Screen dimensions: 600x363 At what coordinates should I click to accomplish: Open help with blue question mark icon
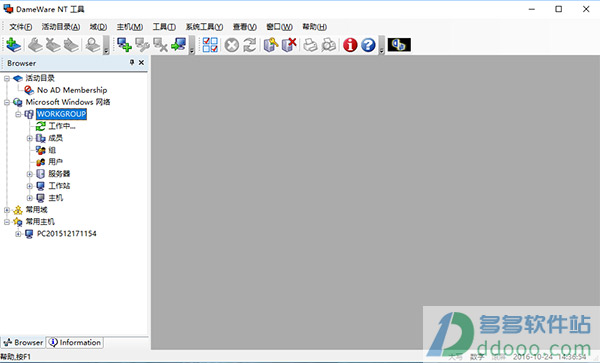click(x=368, y=45)
